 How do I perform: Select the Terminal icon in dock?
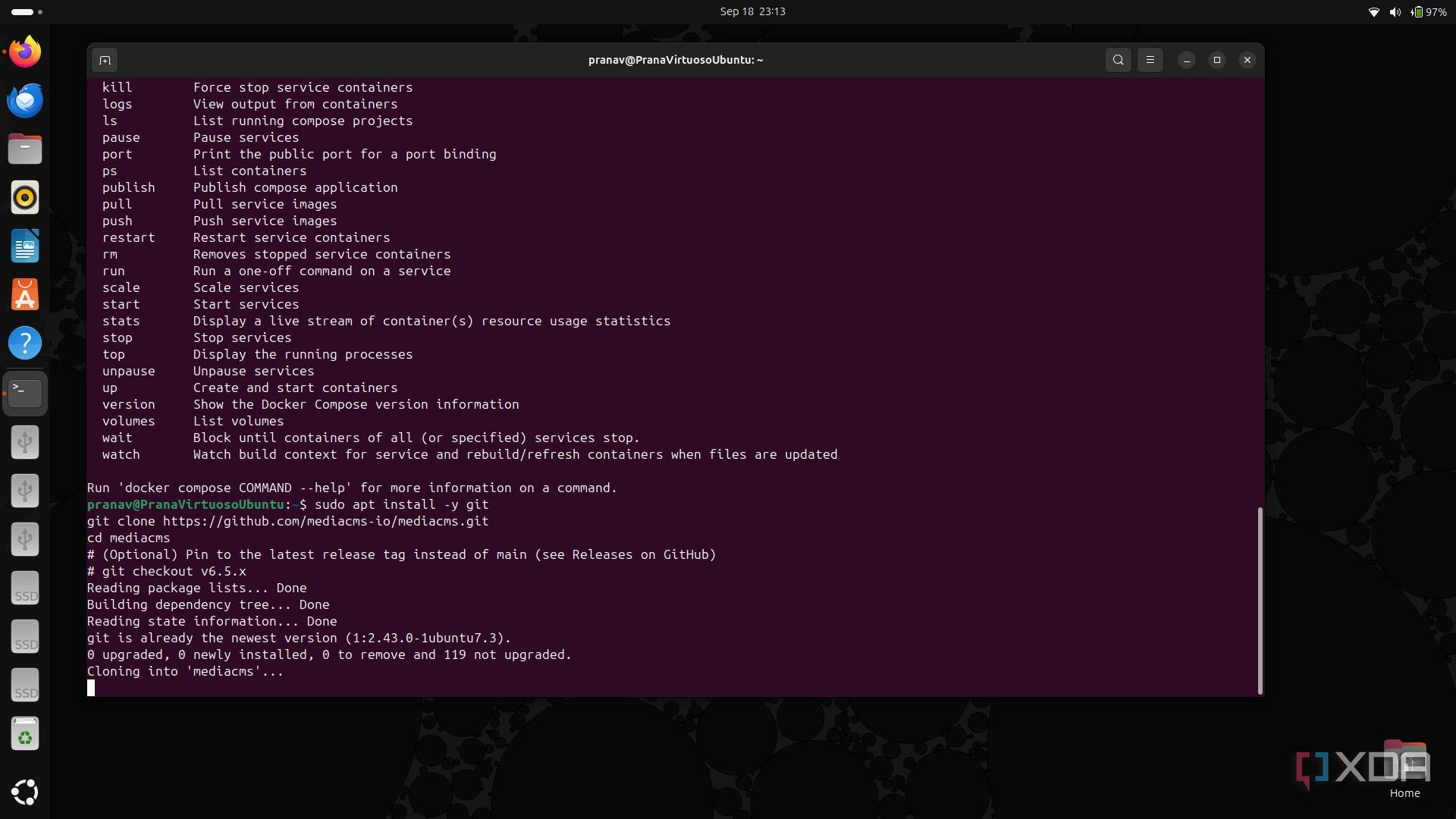pos(25,393)
